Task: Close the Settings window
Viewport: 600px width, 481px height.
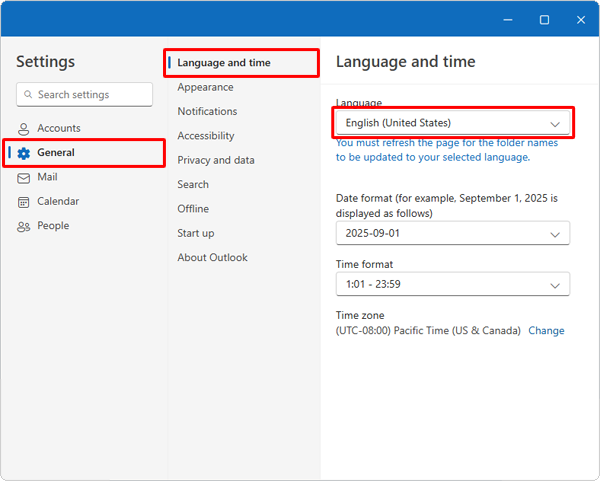Action: coord(581,20)
